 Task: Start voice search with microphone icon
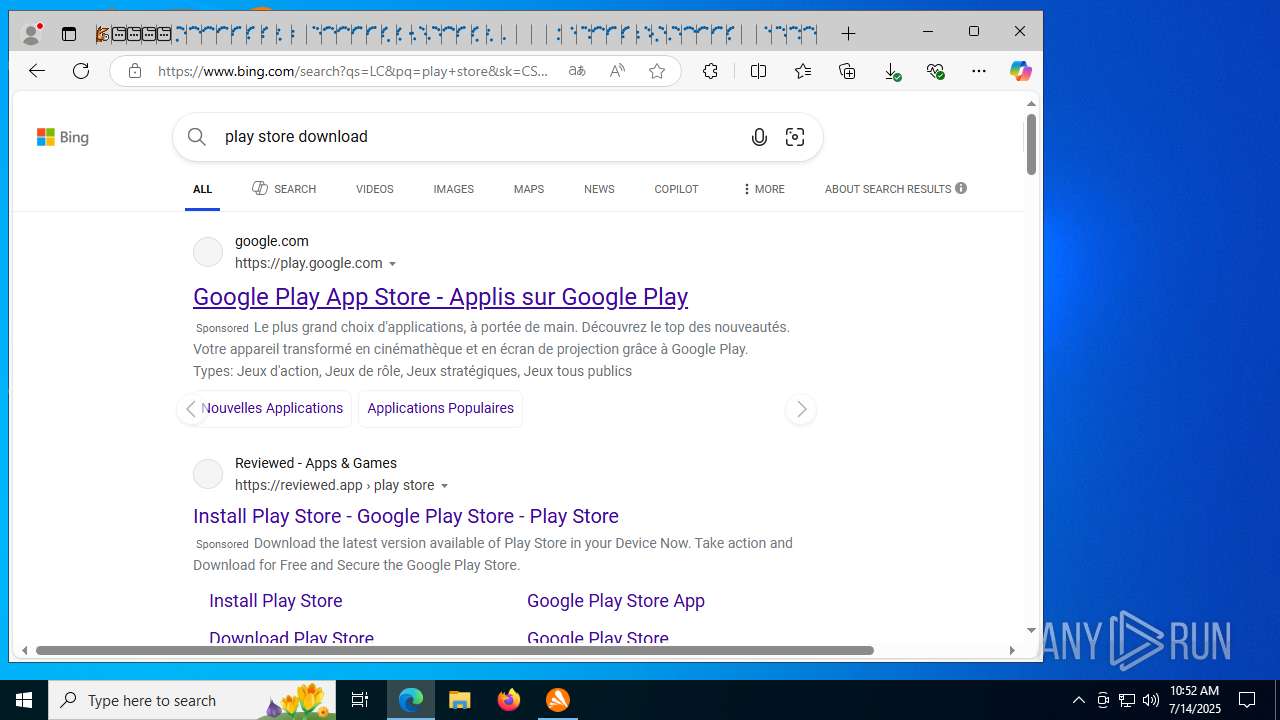coord(759,137)
